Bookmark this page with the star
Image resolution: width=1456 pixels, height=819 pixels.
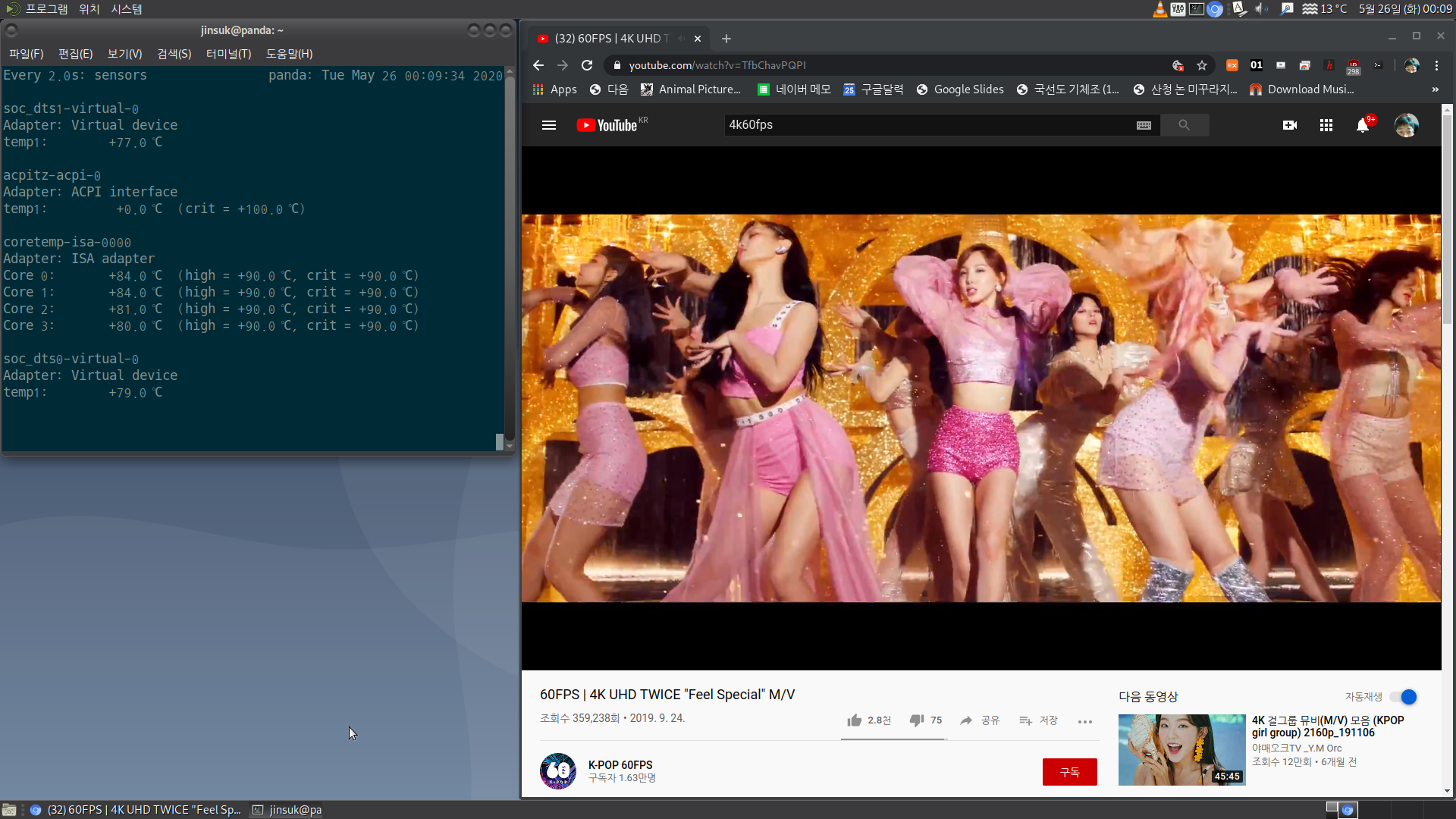(1202, 65)
